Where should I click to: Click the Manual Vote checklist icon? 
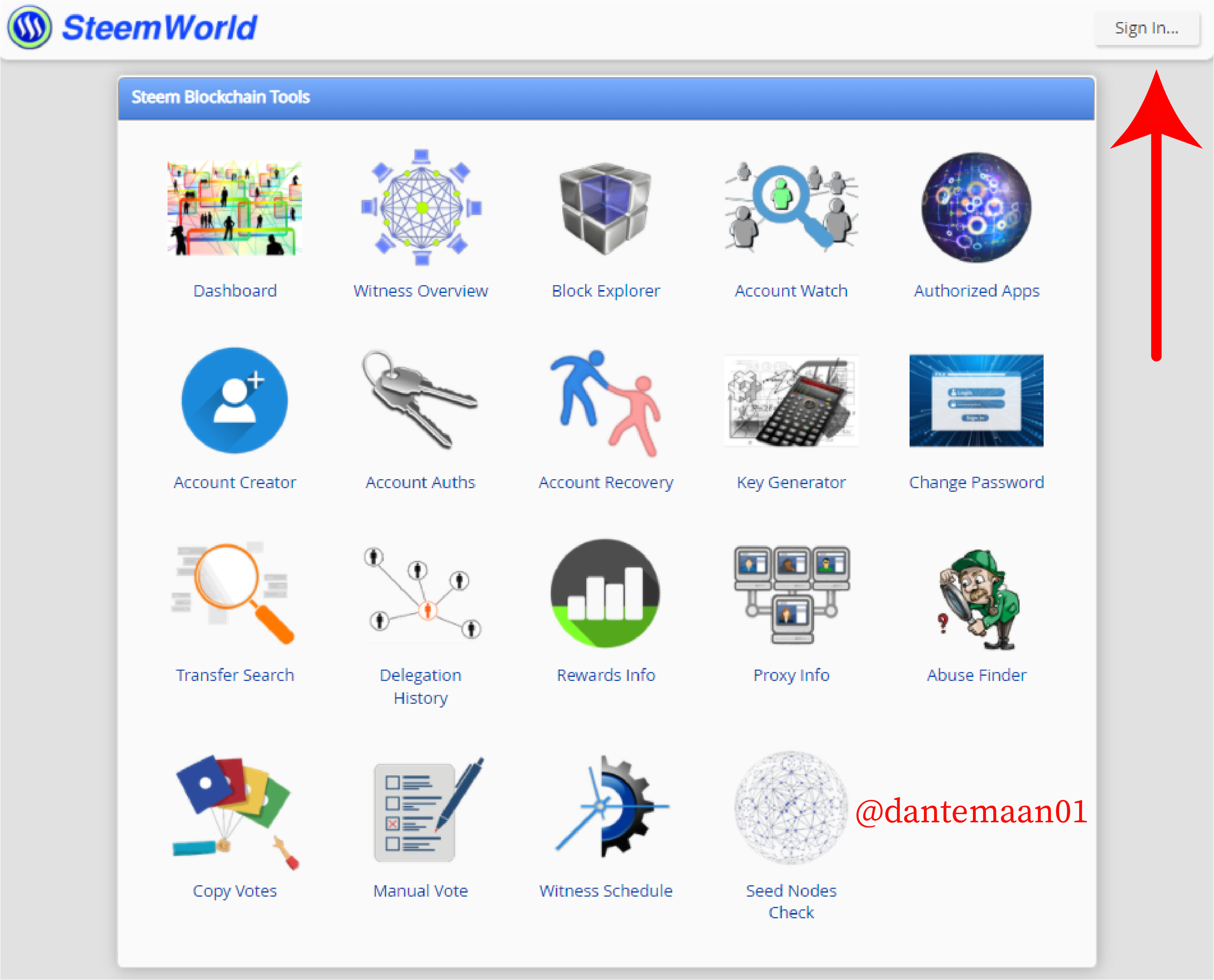pyautogui.click(x=429, y=810)
